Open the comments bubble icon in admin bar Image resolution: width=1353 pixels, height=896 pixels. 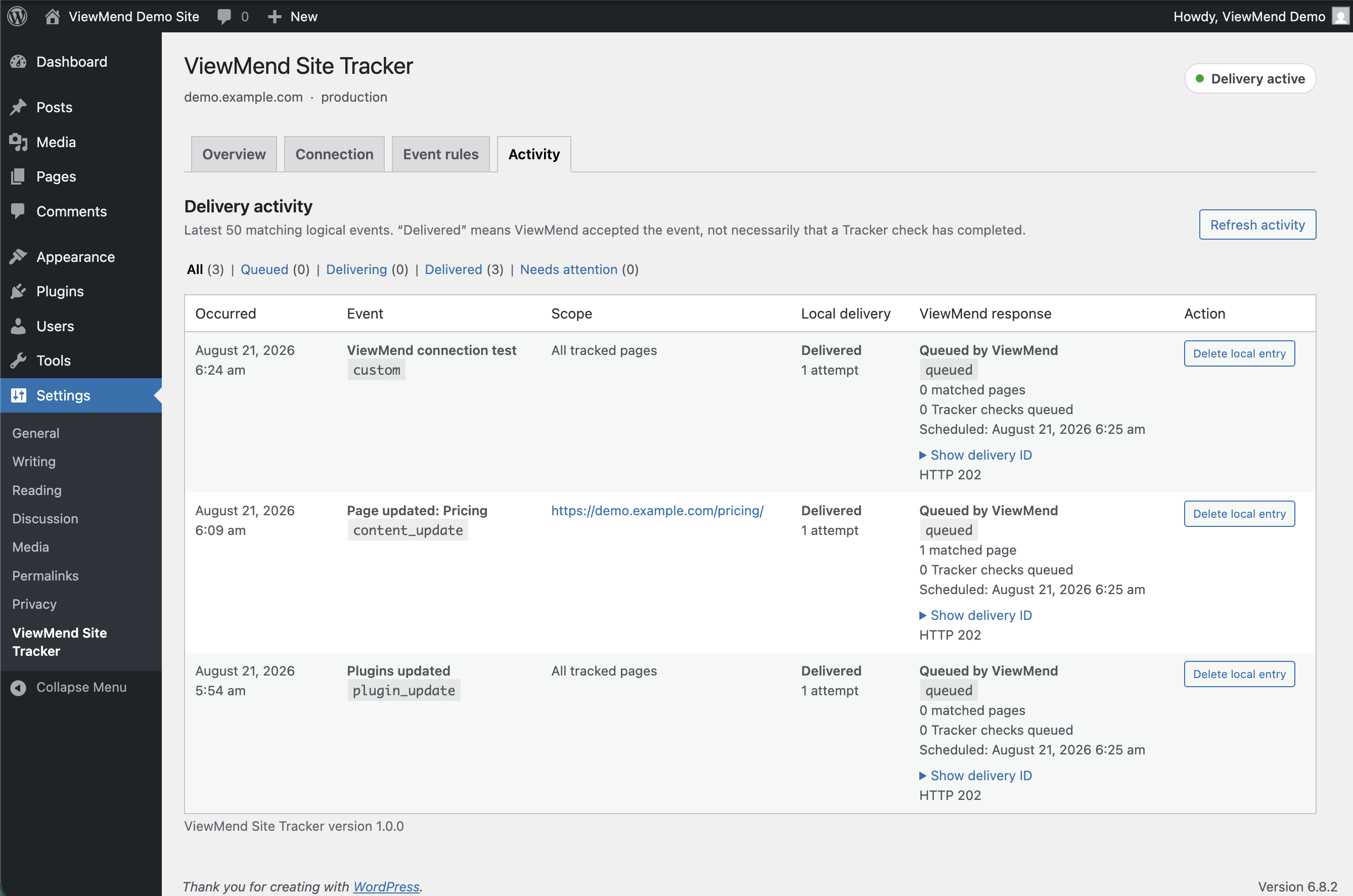pos(224,17)
